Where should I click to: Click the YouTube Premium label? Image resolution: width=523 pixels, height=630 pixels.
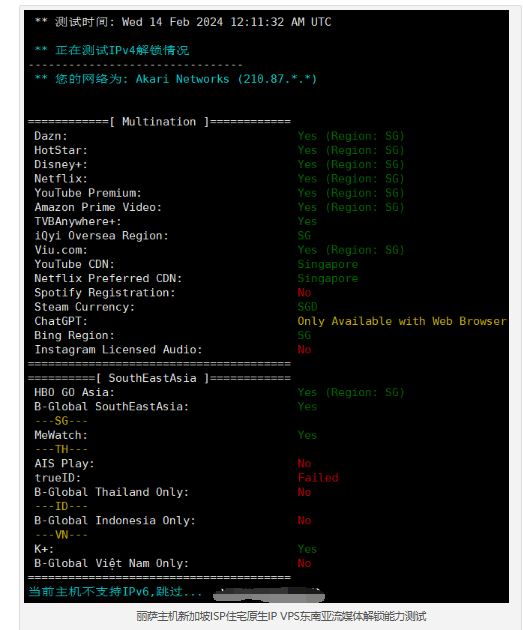tap(88, 193)
